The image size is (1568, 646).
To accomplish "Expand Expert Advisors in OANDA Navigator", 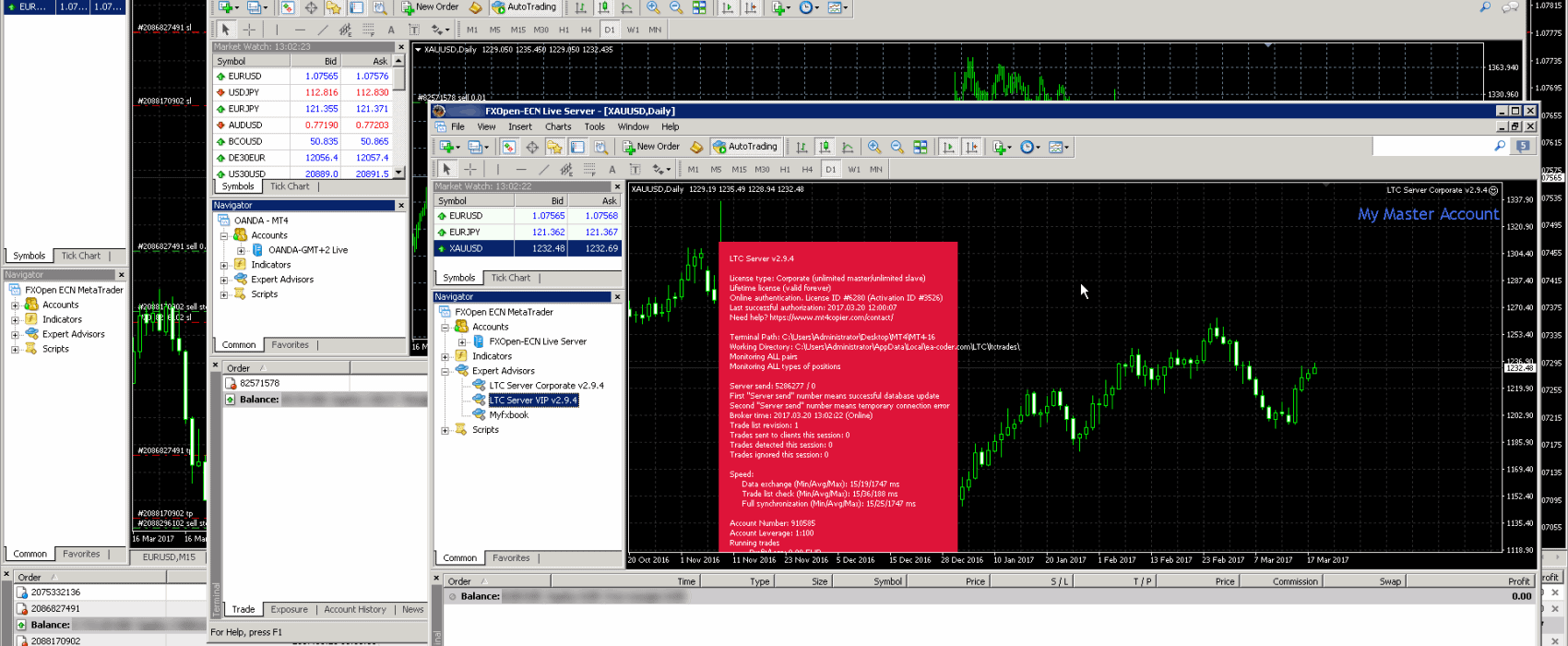I will point(224,280).
